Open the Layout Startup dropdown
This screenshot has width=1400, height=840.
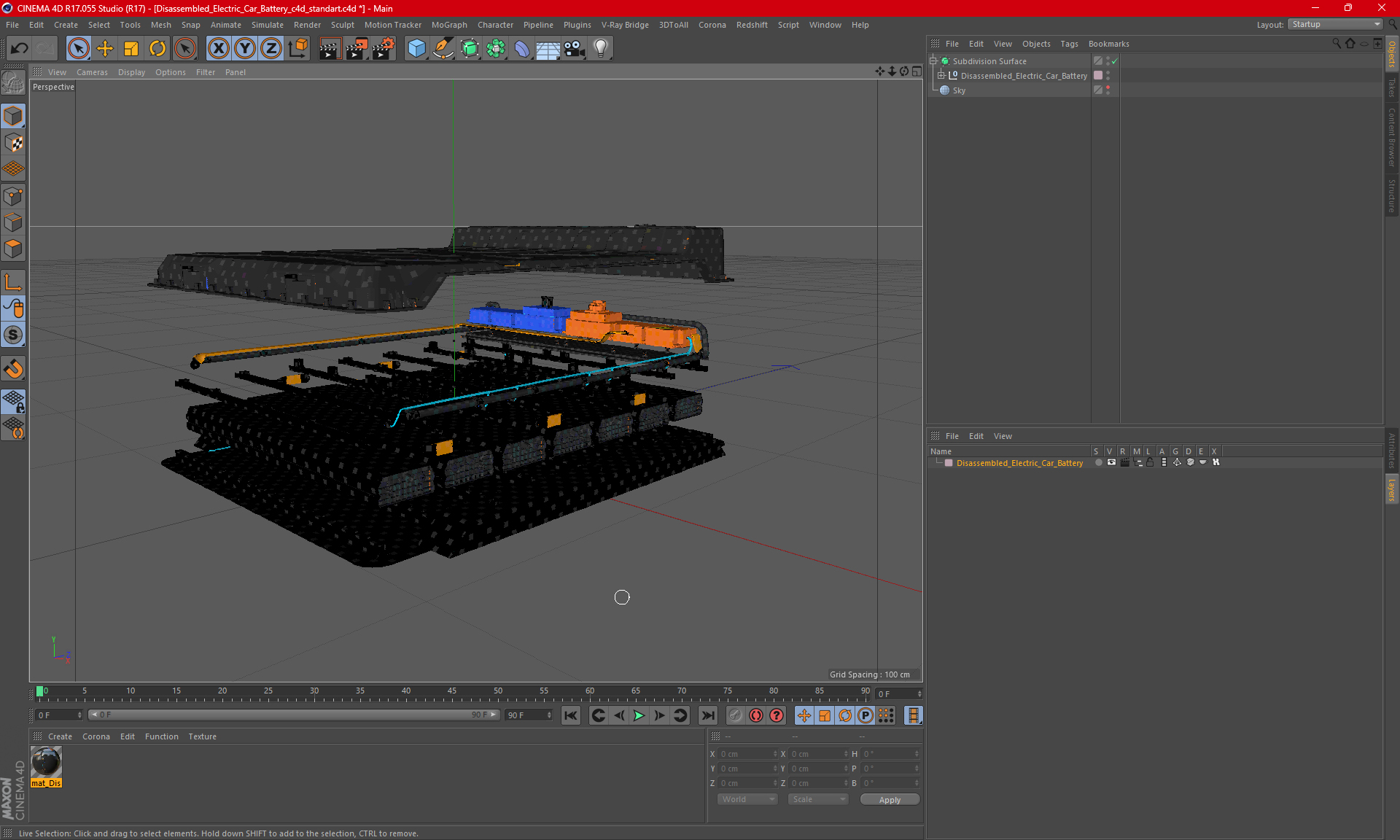tap(1336, 24)
